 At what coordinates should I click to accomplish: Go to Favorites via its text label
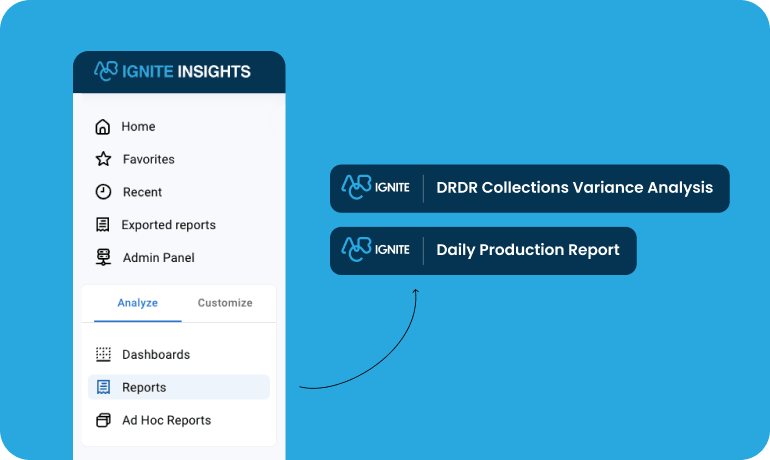pos(148,159)
